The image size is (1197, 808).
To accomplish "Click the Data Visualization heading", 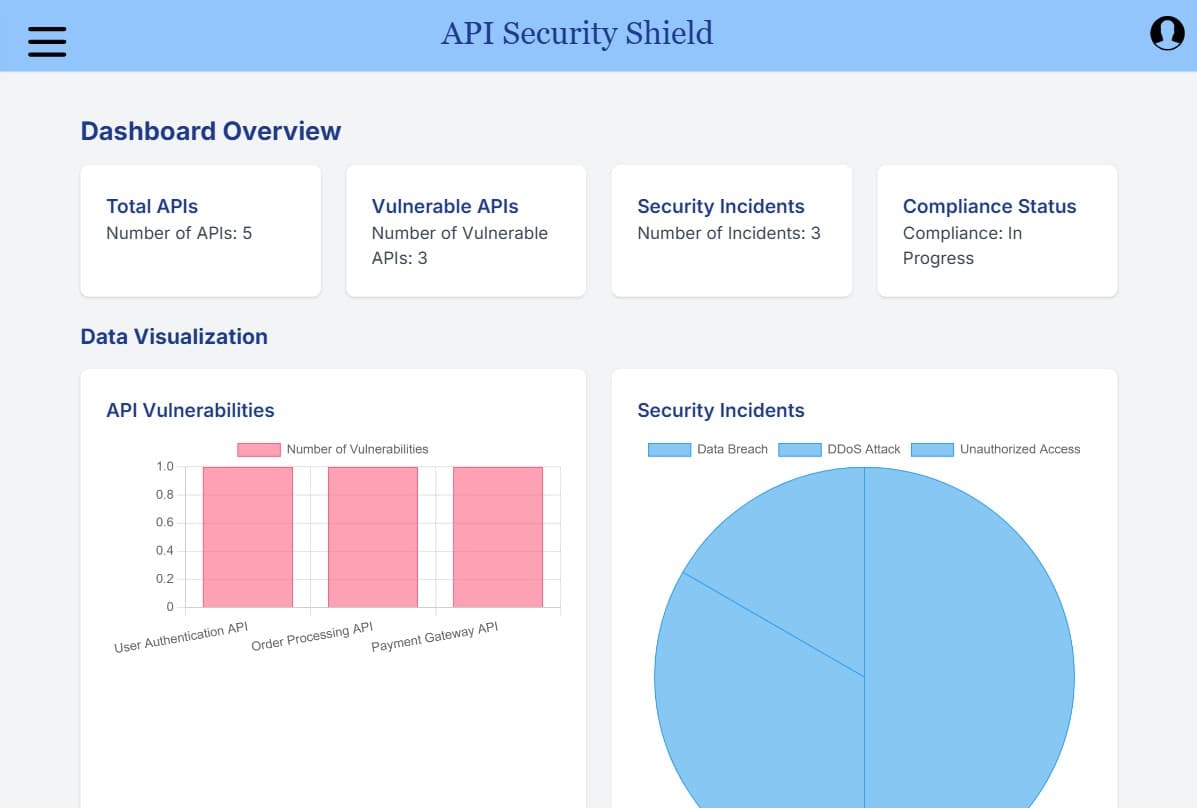I will click(x=174, y=336).
